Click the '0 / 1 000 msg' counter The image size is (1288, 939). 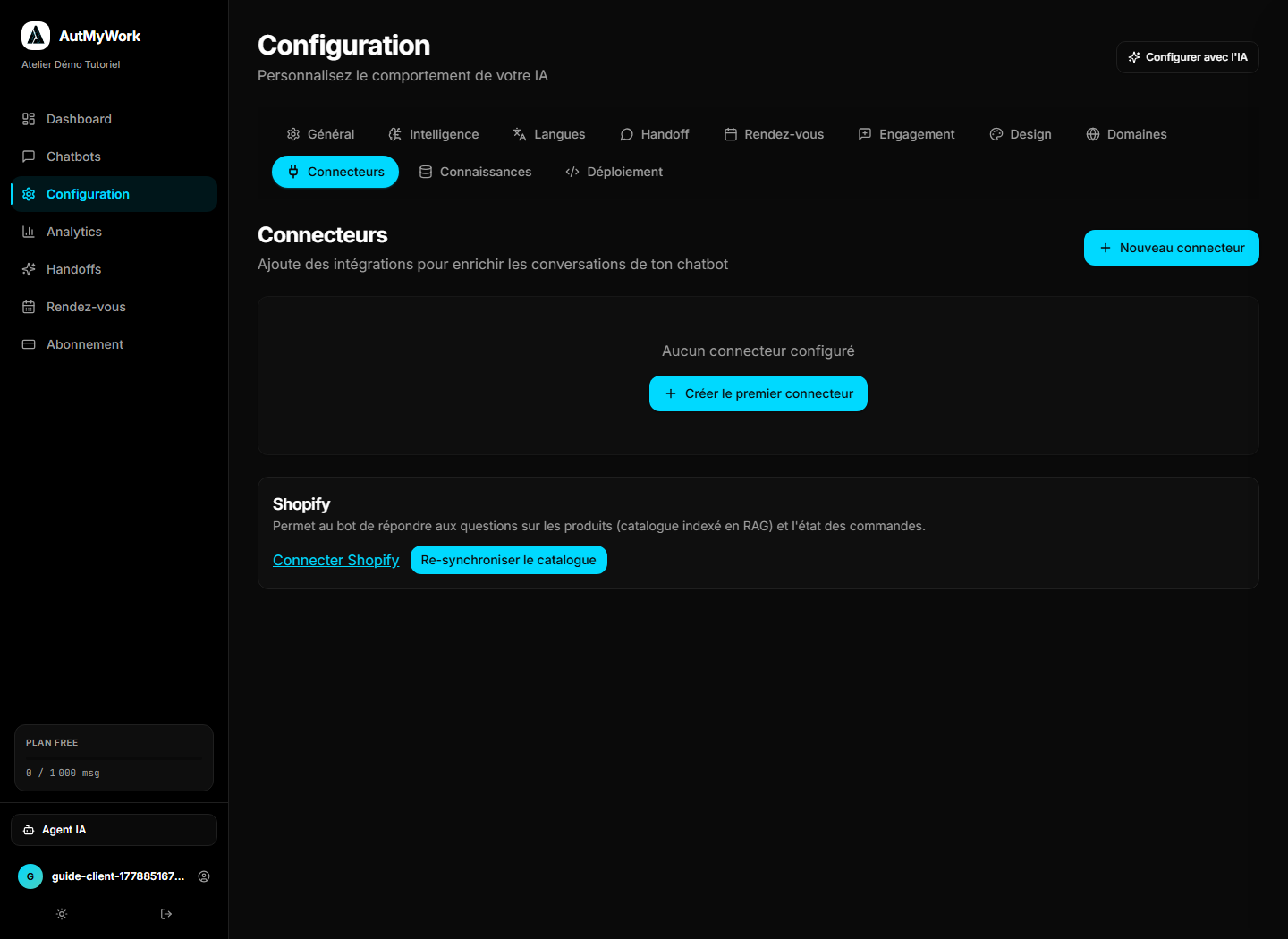(x=63, y=773)
